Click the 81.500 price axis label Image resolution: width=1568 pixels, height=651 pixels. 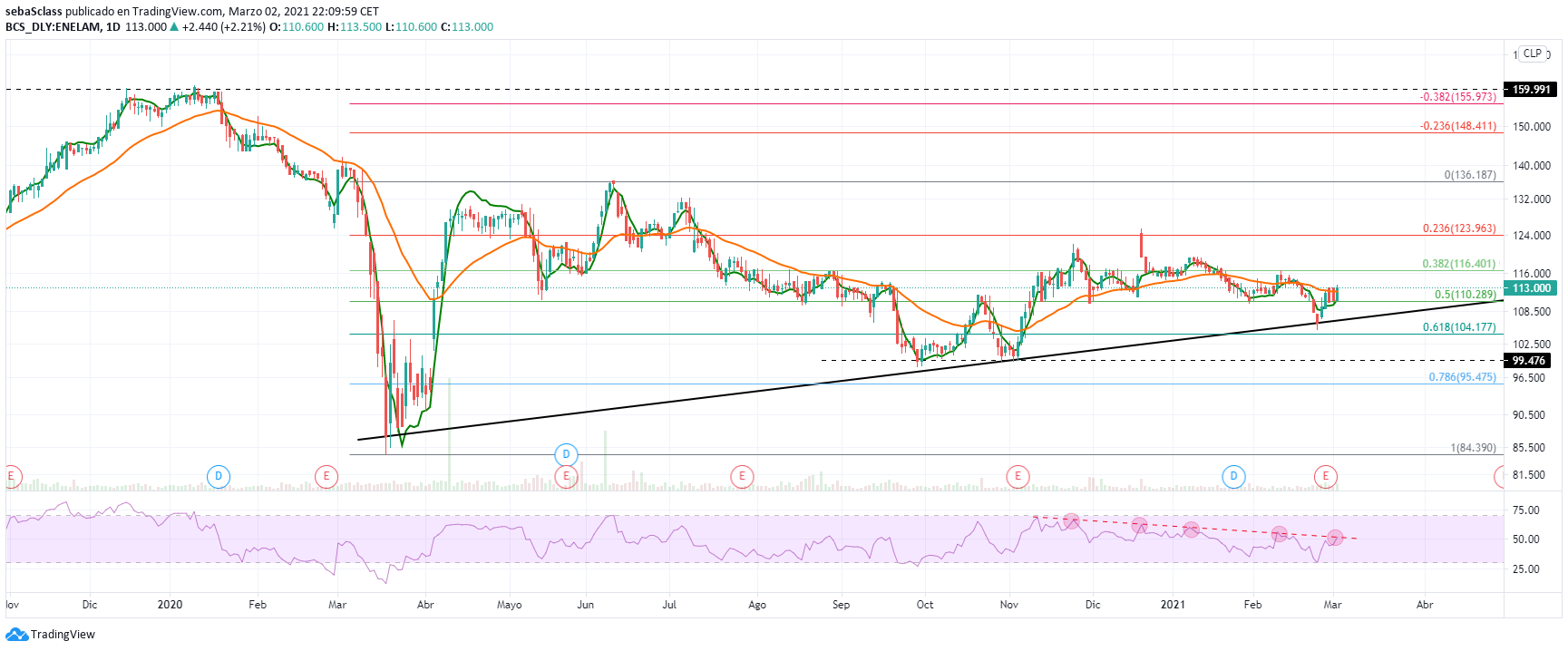coord(1529,475)
